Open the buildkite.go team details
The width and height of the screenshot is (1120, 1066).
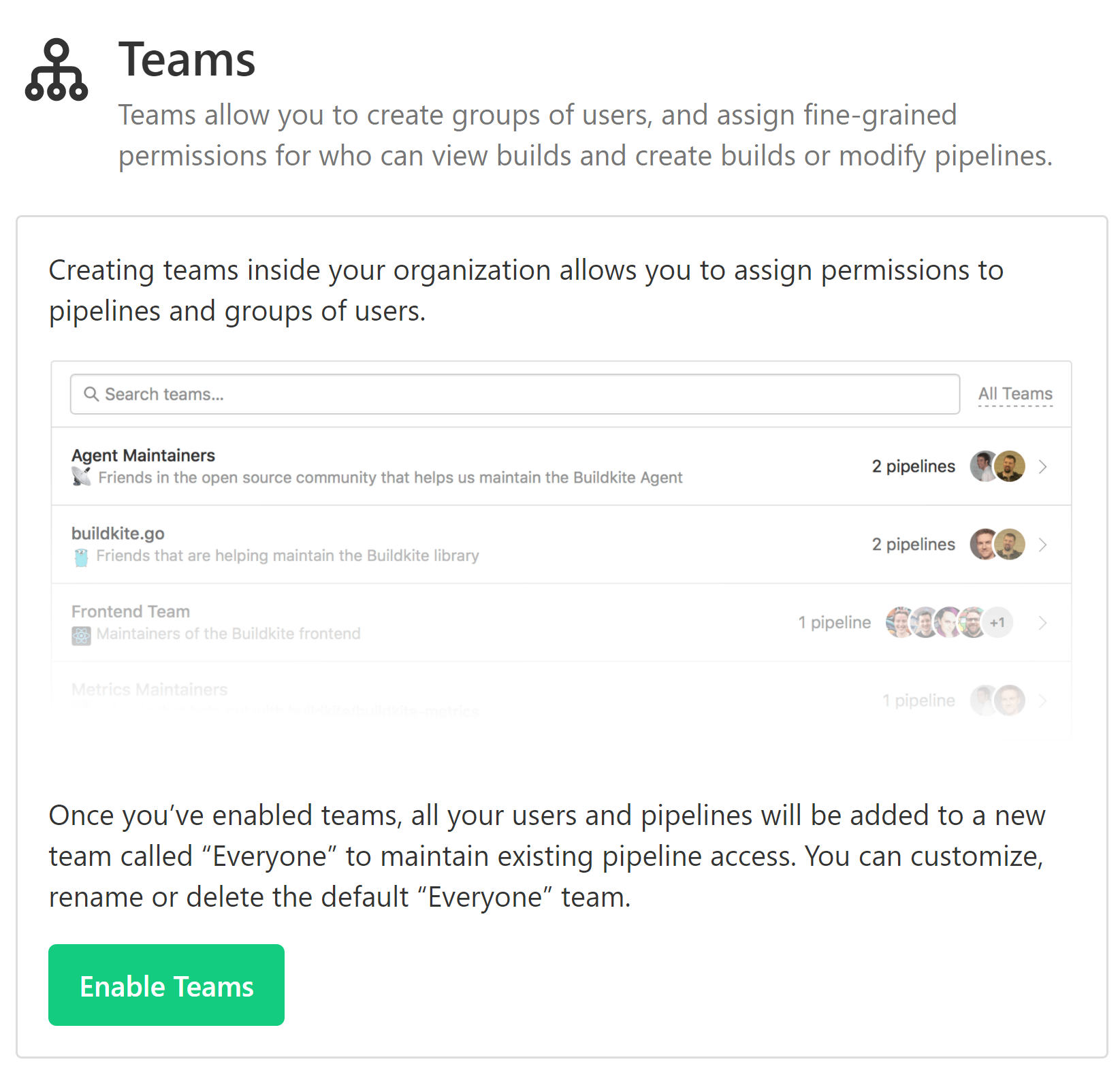tap(119, 533)
